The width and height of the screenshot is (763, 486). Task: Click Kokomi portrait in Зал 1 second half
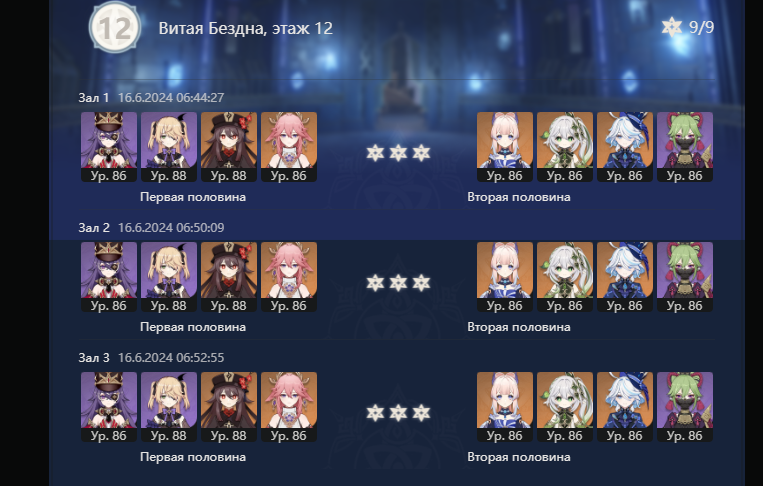505,147
